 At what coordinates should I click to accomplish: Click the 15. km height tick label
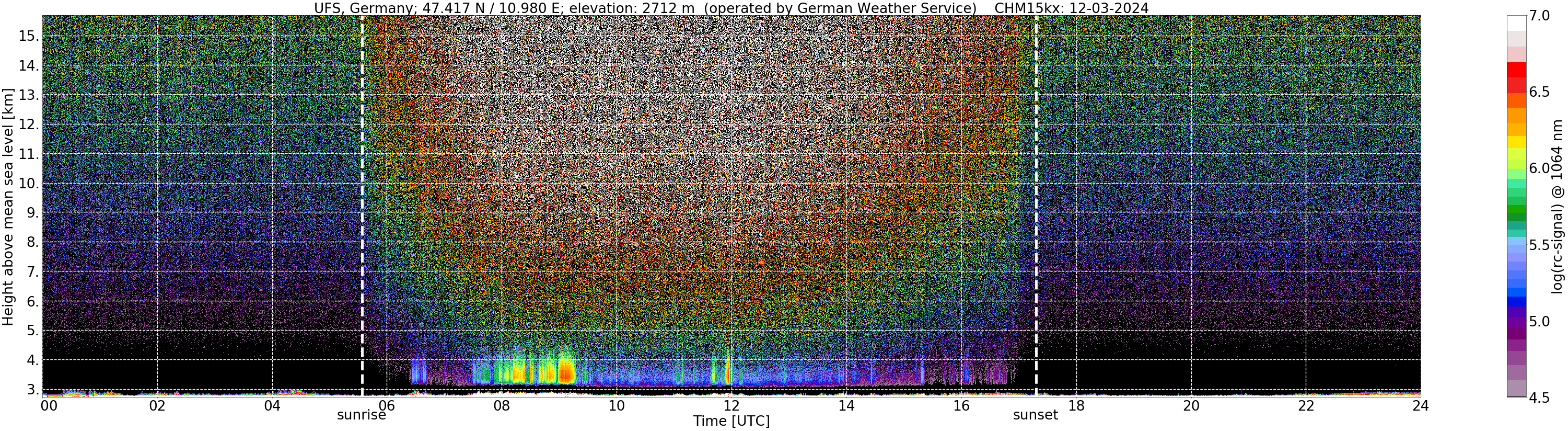point(29,36)
